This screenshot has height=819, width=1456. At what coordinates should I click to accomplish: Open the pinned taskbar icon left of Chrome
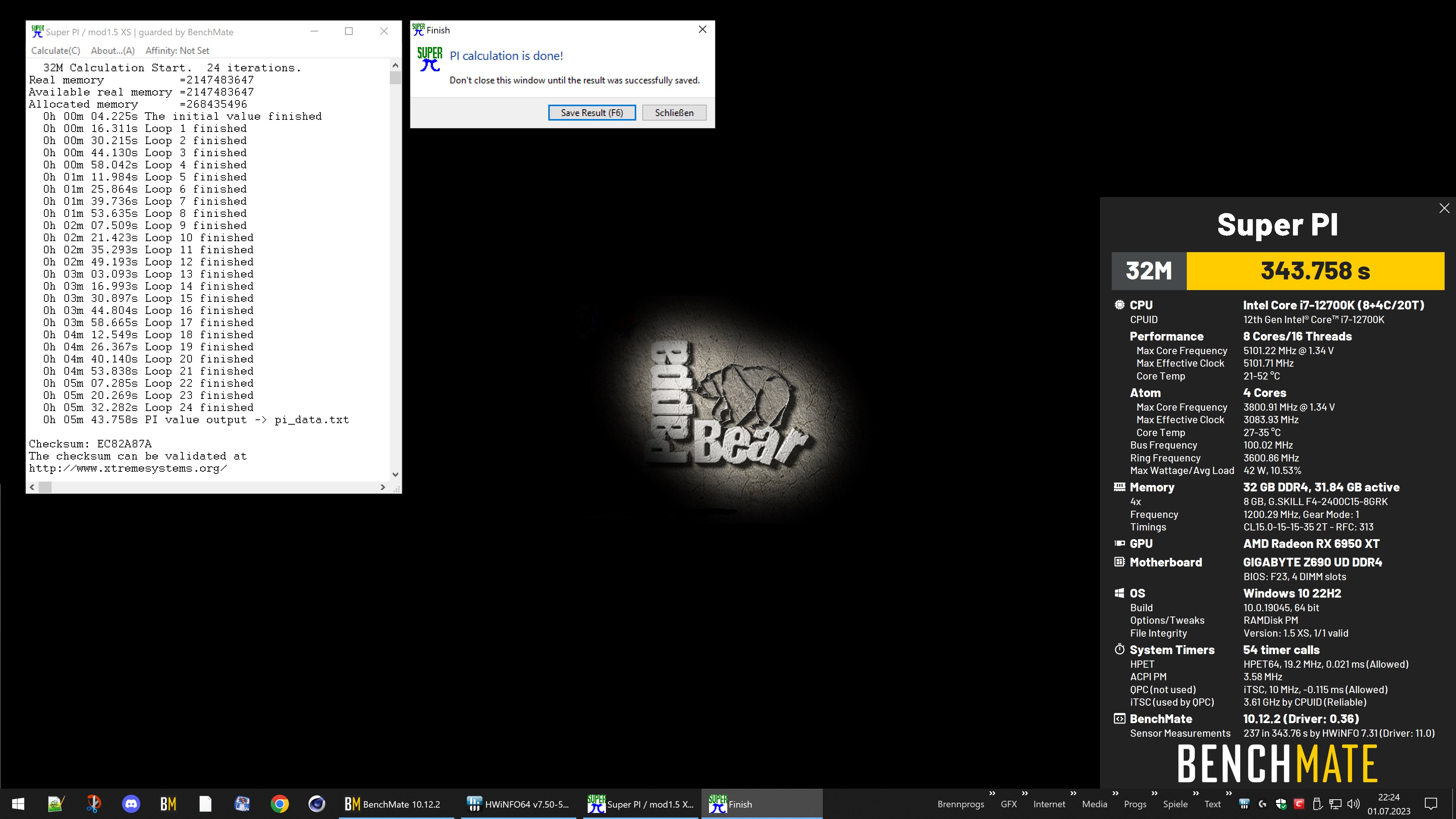pos(243,804)
